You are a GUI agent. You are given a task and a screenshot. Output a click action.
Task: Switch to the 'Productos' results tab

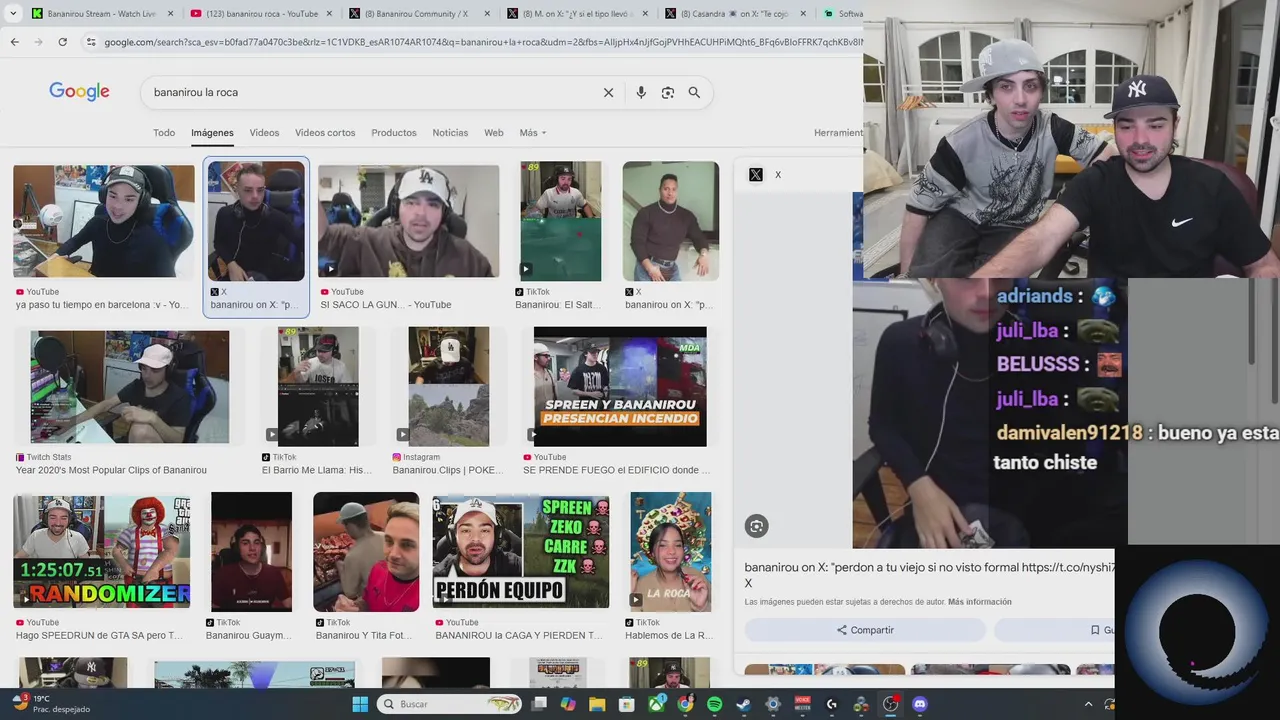pos(394,133)
